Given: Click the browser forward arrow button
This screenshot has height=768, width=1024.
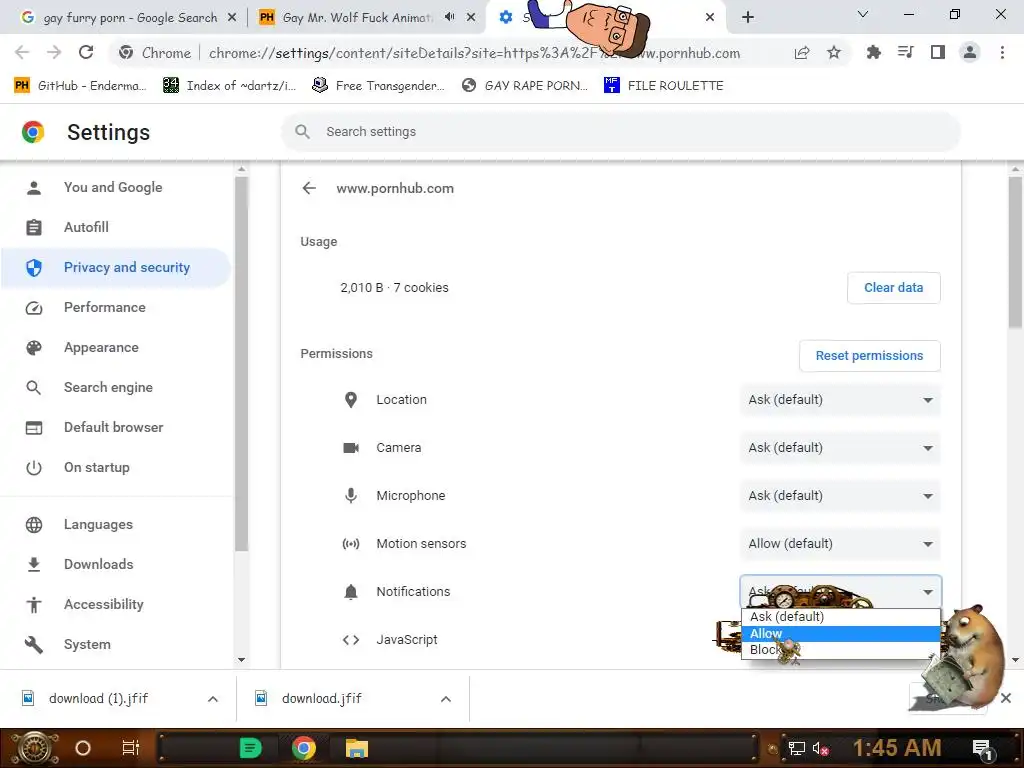Looking at the screenshot, I should click(x=54, y=52).
